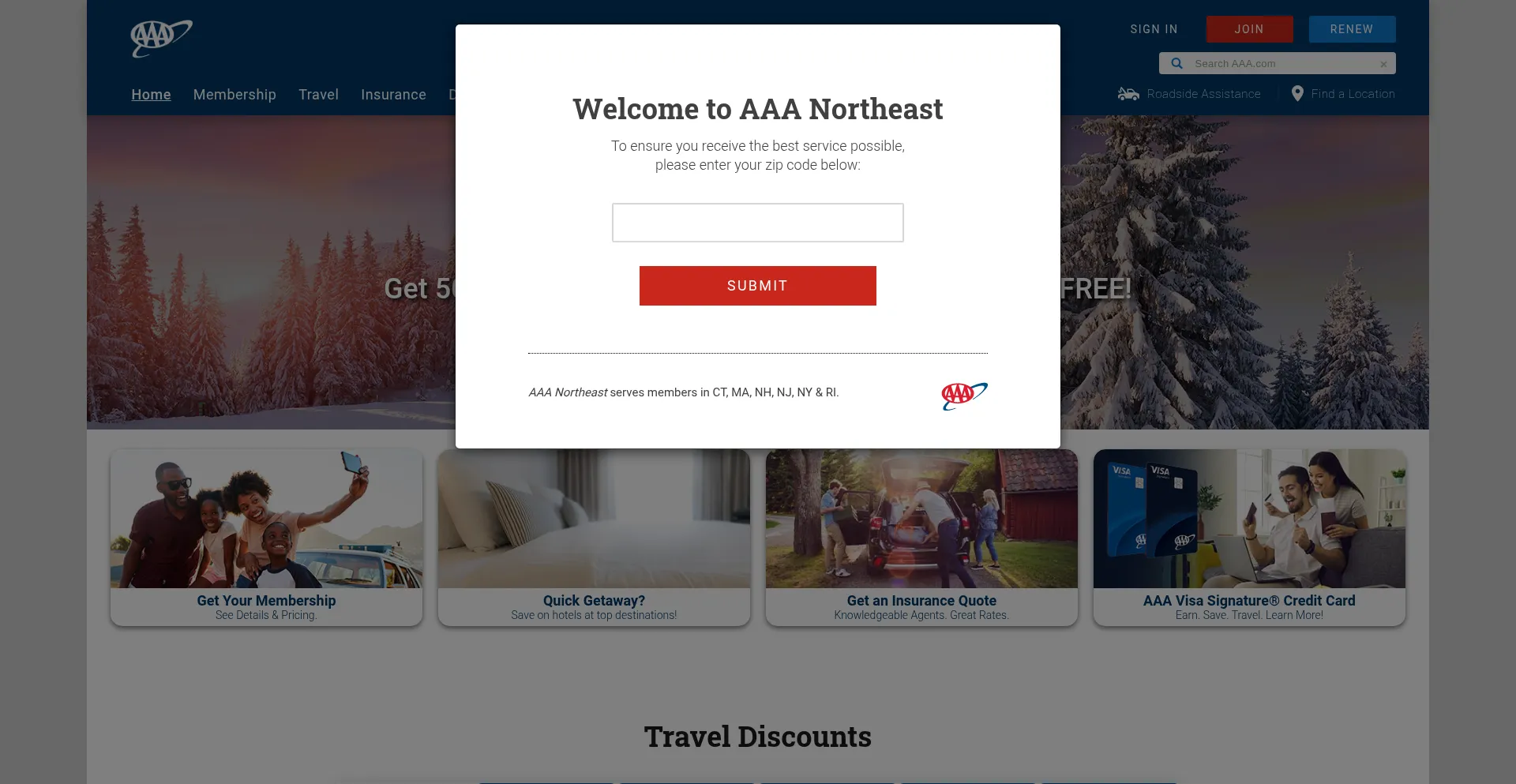Viewport: 1516px width, 784px height.
Task: Click the blue RENEW button
Action: coord(1352,29)
